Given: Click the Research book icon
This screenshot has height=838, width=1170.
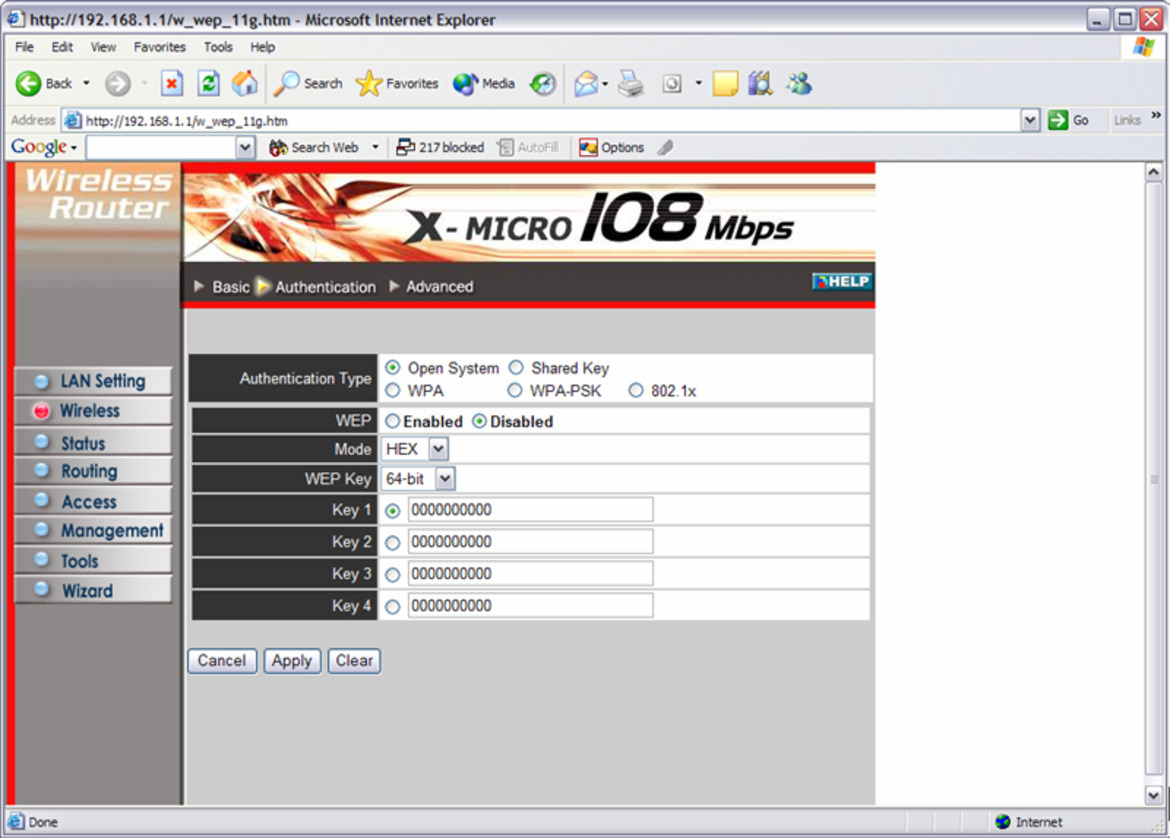Looking at the screenshot, I should tap(760, 84).
